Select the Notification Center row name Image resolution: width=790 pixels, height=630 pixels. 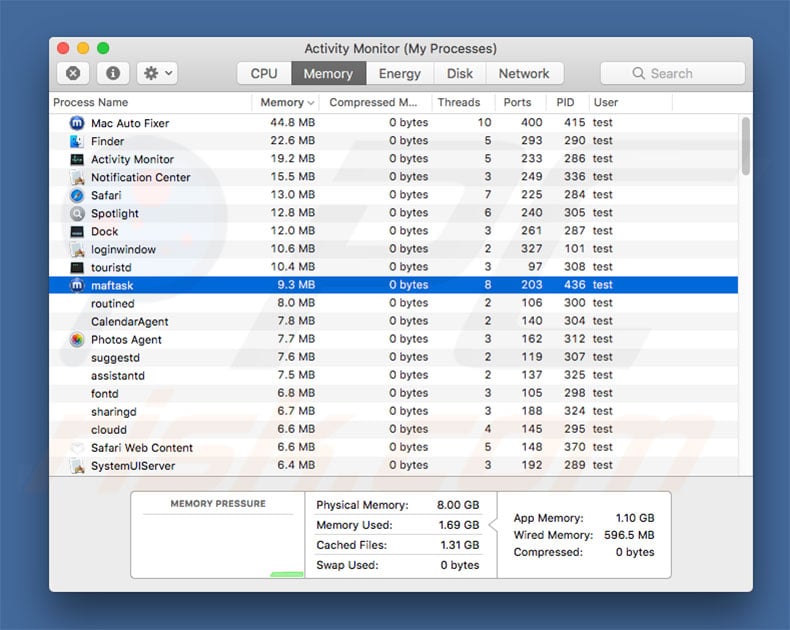[x=141, y=177]
